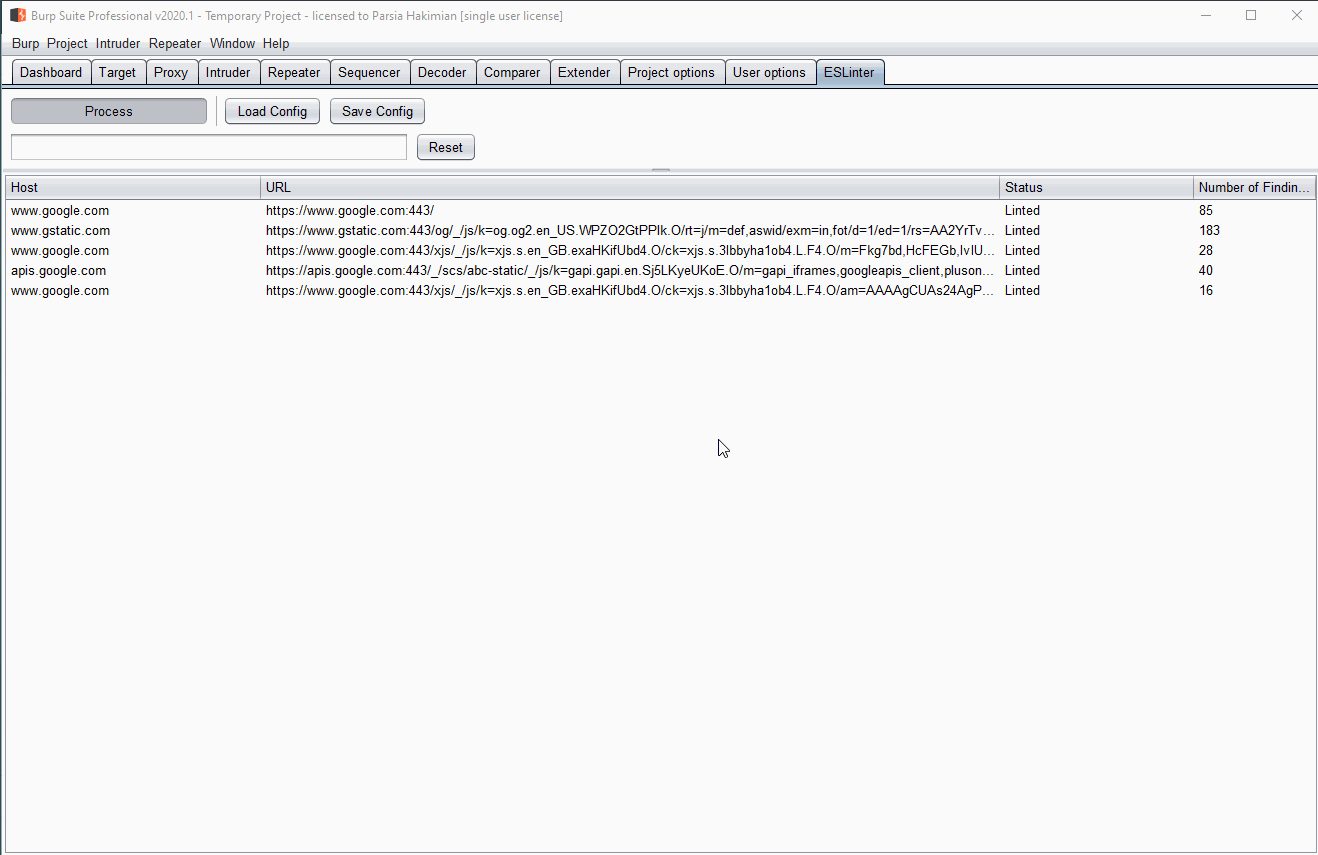Click the Reset button

click(x=446, y=147)
